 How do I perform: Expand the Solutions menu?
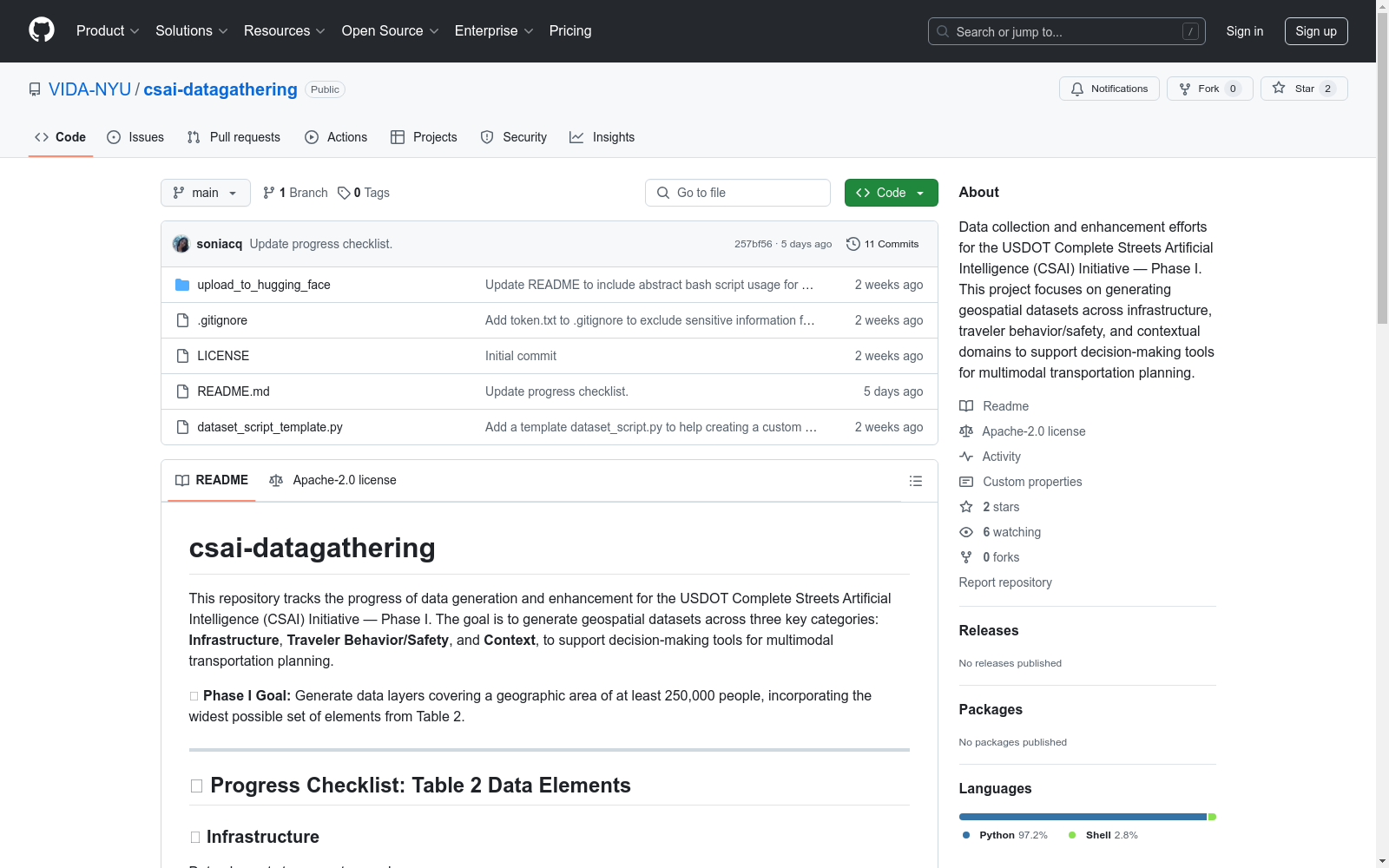pos(192,30)
